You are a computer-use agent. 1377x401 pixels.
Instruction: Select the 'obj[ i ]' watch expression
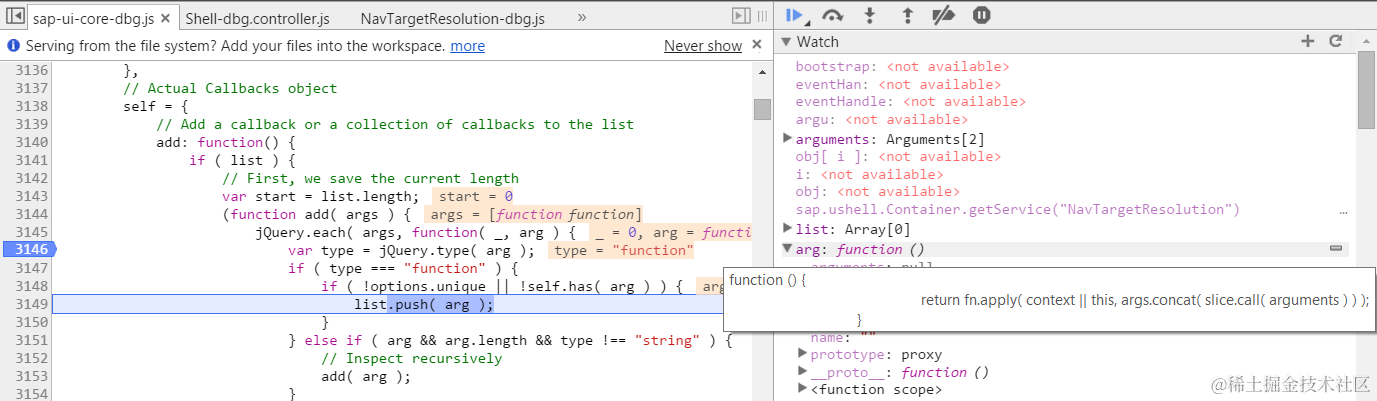pos(897,156)
